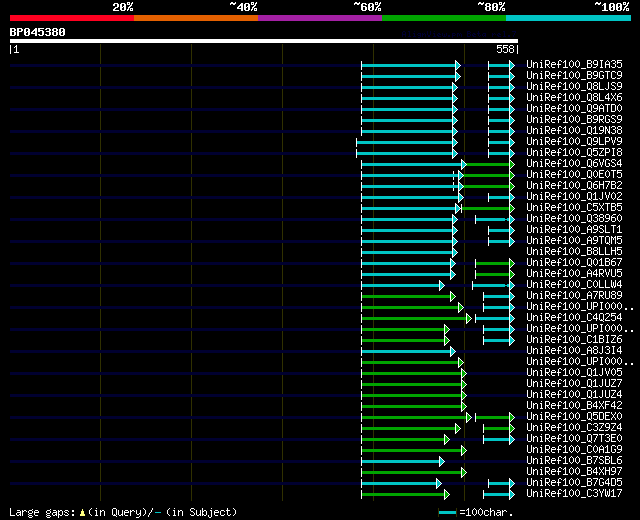
Task: Click the 100char scale bar legend
Action: click(x=447, y=513)
